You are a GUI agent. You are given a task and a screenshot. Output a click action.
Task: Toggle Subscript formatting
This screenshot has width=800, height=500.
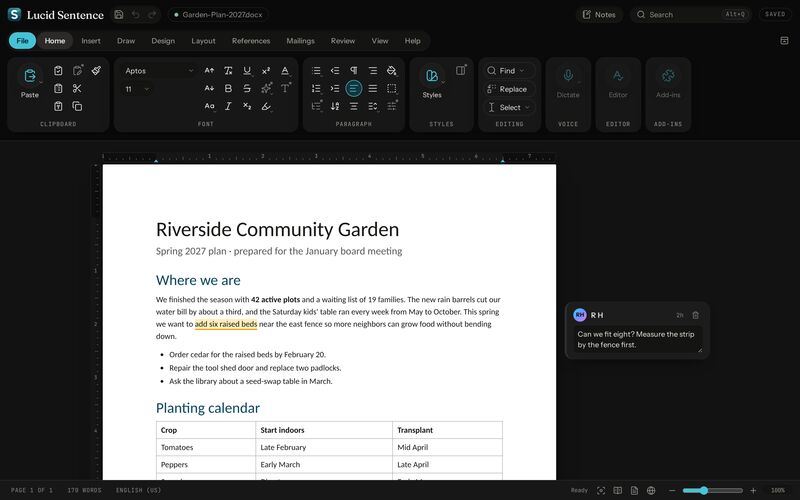pyautogui.click(x=247, y=106)
